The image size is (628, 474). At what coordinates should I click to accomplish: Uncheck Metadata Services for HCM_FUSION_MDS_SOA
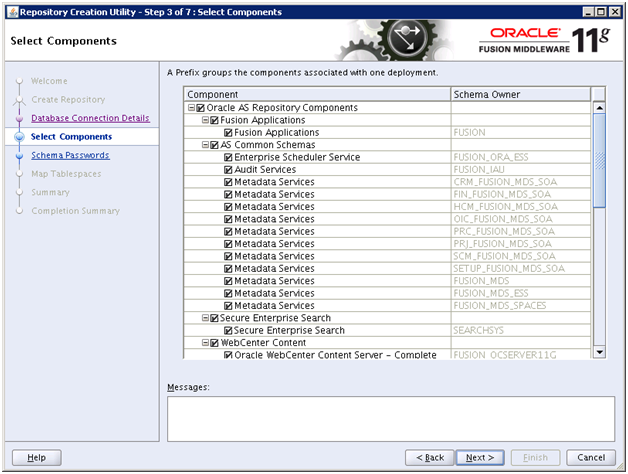click(x=228, y=207)
